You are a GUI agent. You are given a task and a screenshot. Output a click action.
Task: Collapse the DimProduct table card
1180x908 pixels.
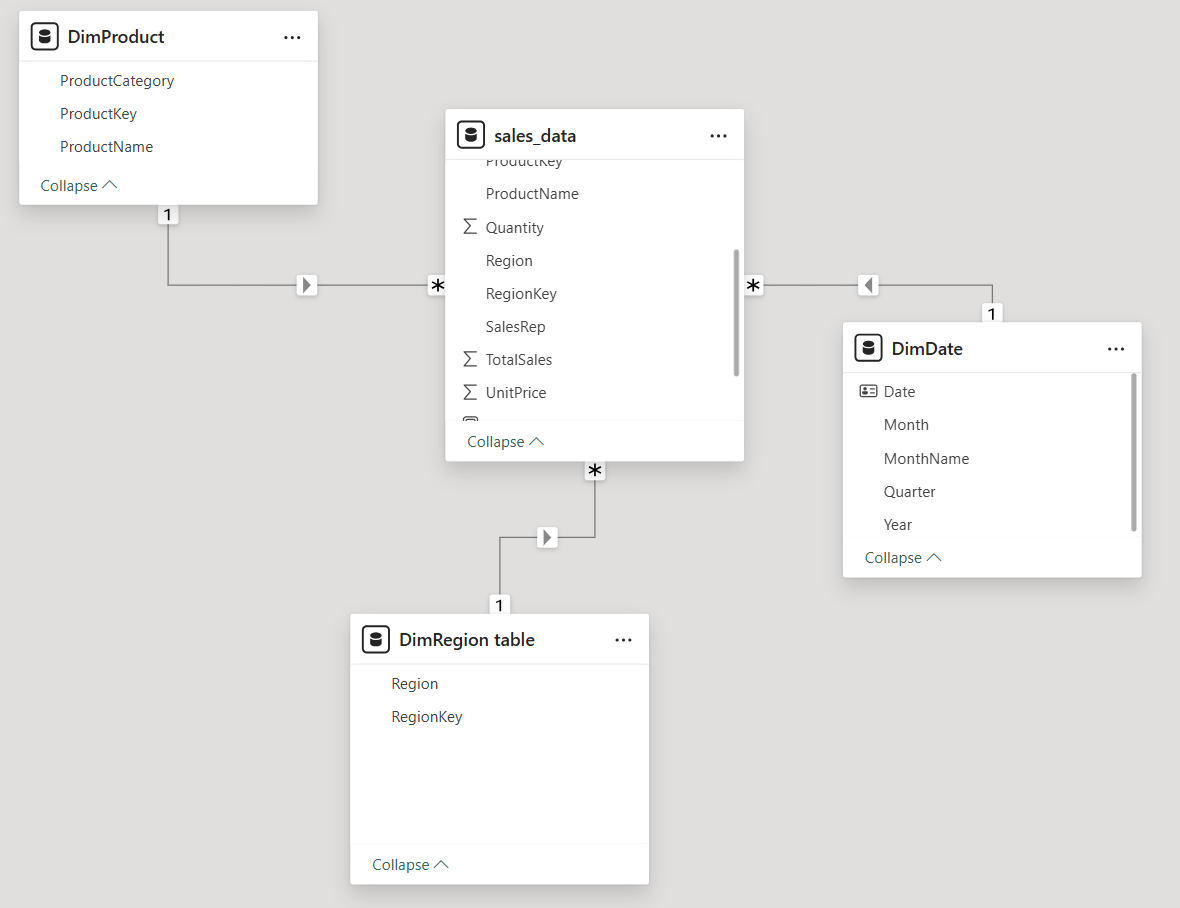click(x=79, y=185)
